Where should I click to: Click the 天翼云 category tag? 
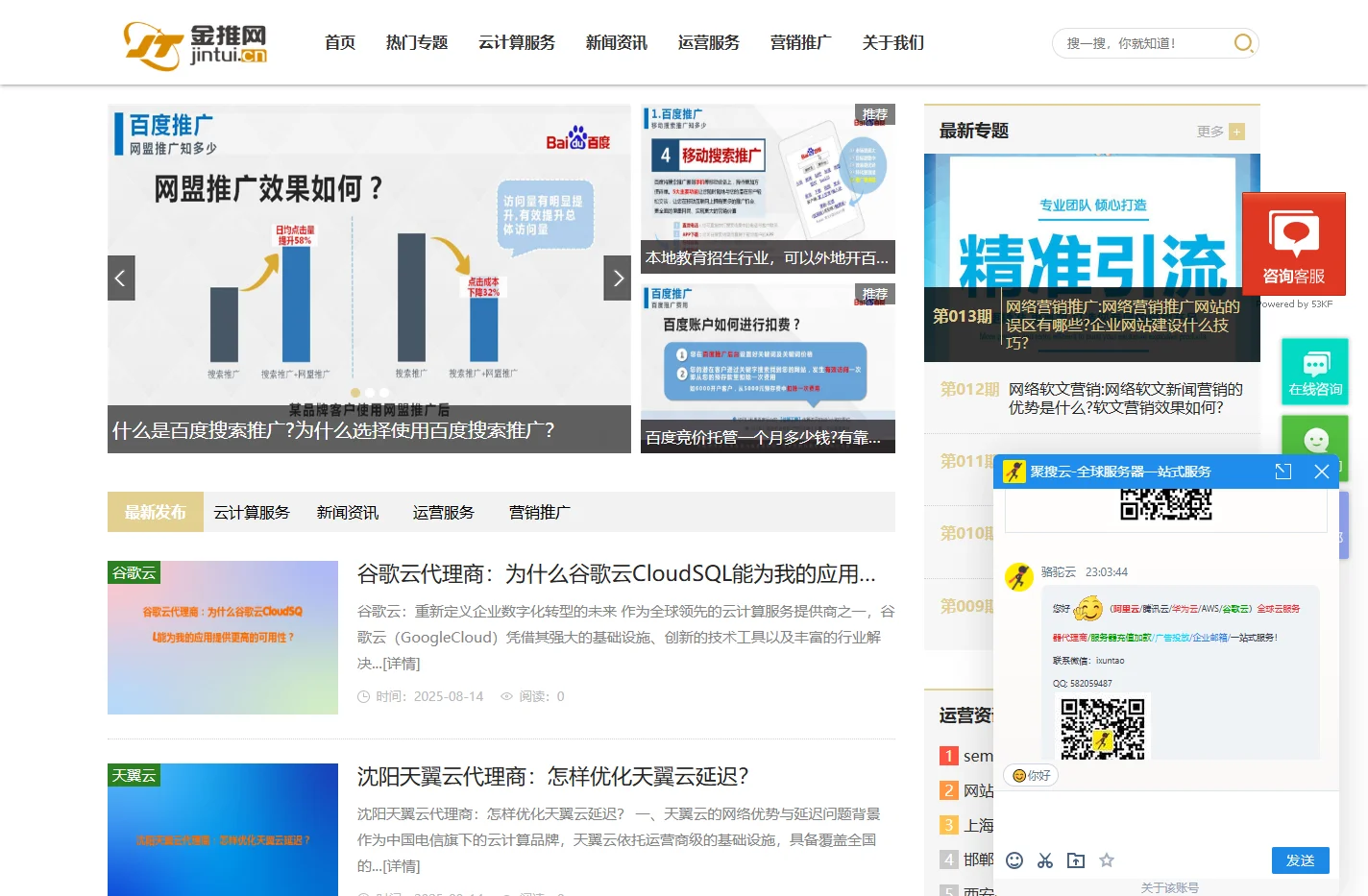(x=134, y=775)
